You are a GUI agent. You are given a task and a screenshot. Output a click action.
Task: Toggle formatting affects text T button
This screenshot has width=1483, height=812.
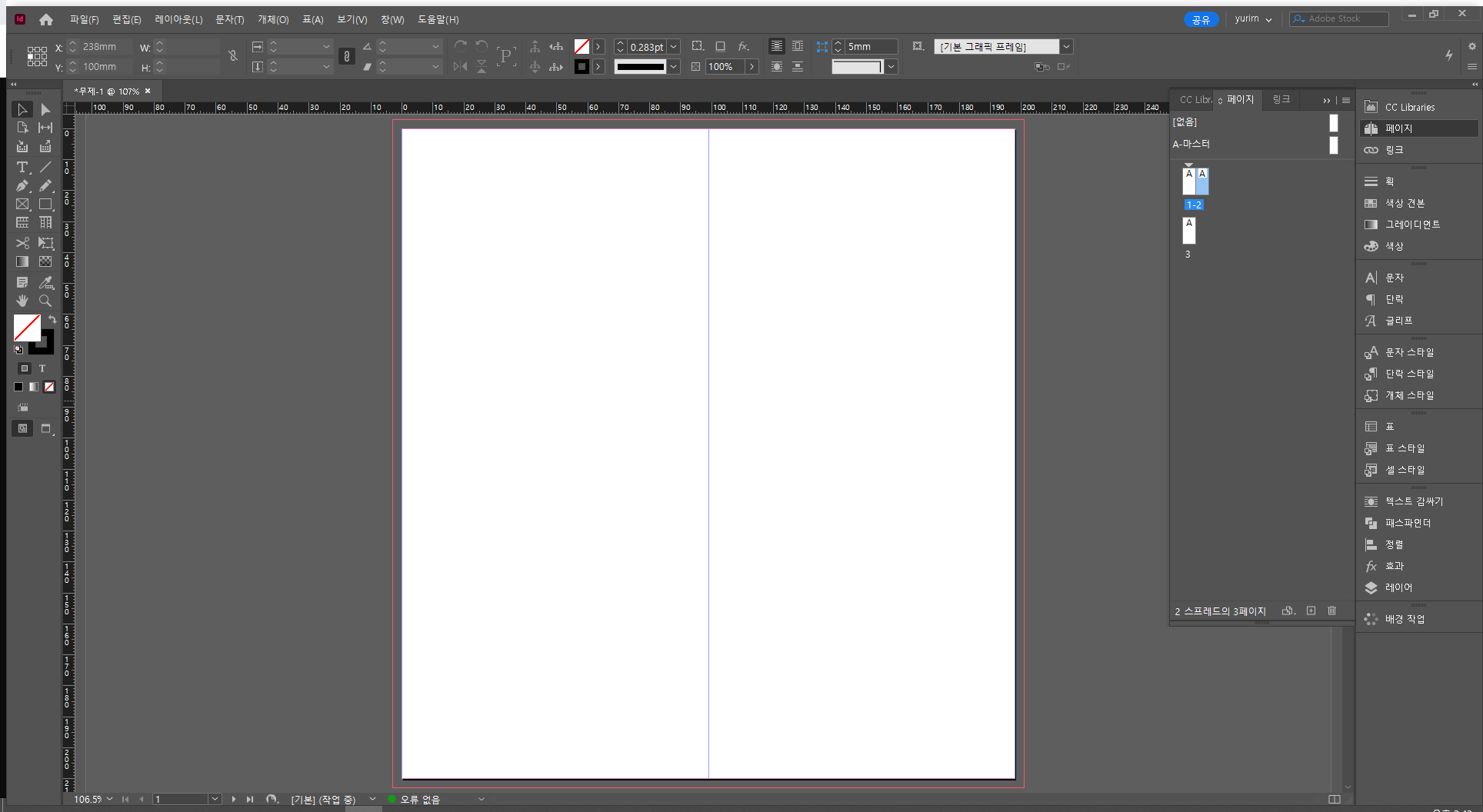pyautogui.click(x=42, y=368)
